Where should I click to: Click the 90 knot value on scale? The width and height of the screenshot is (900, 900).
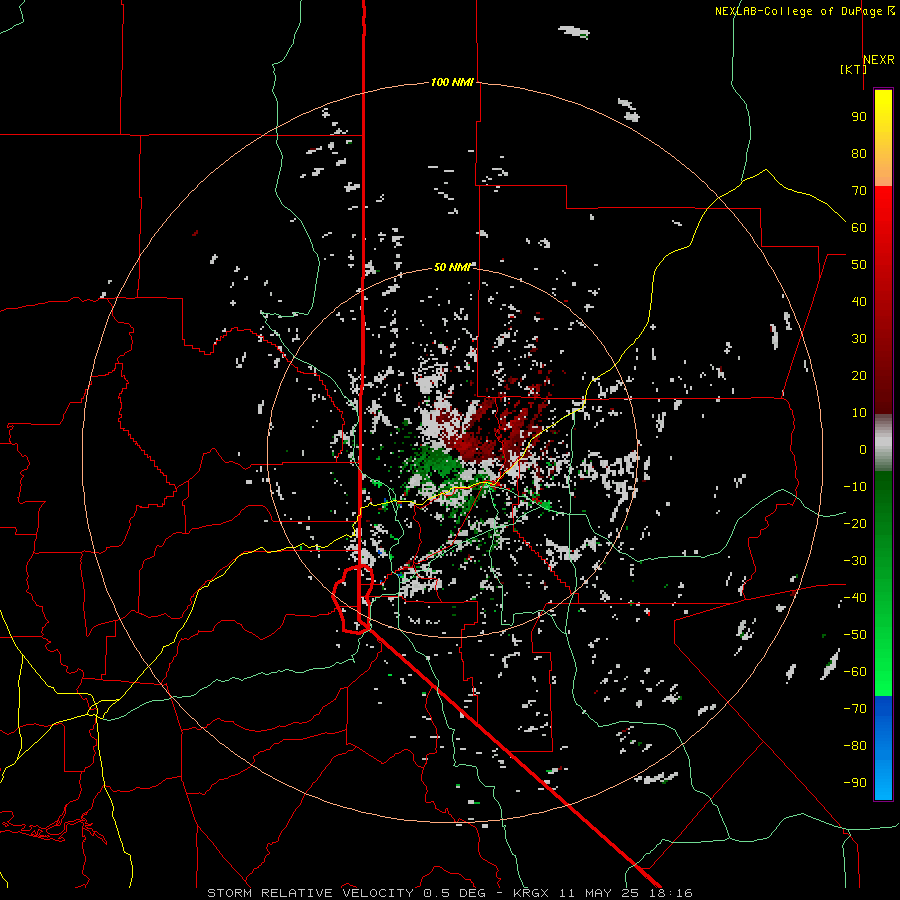[x=859, y=117]
